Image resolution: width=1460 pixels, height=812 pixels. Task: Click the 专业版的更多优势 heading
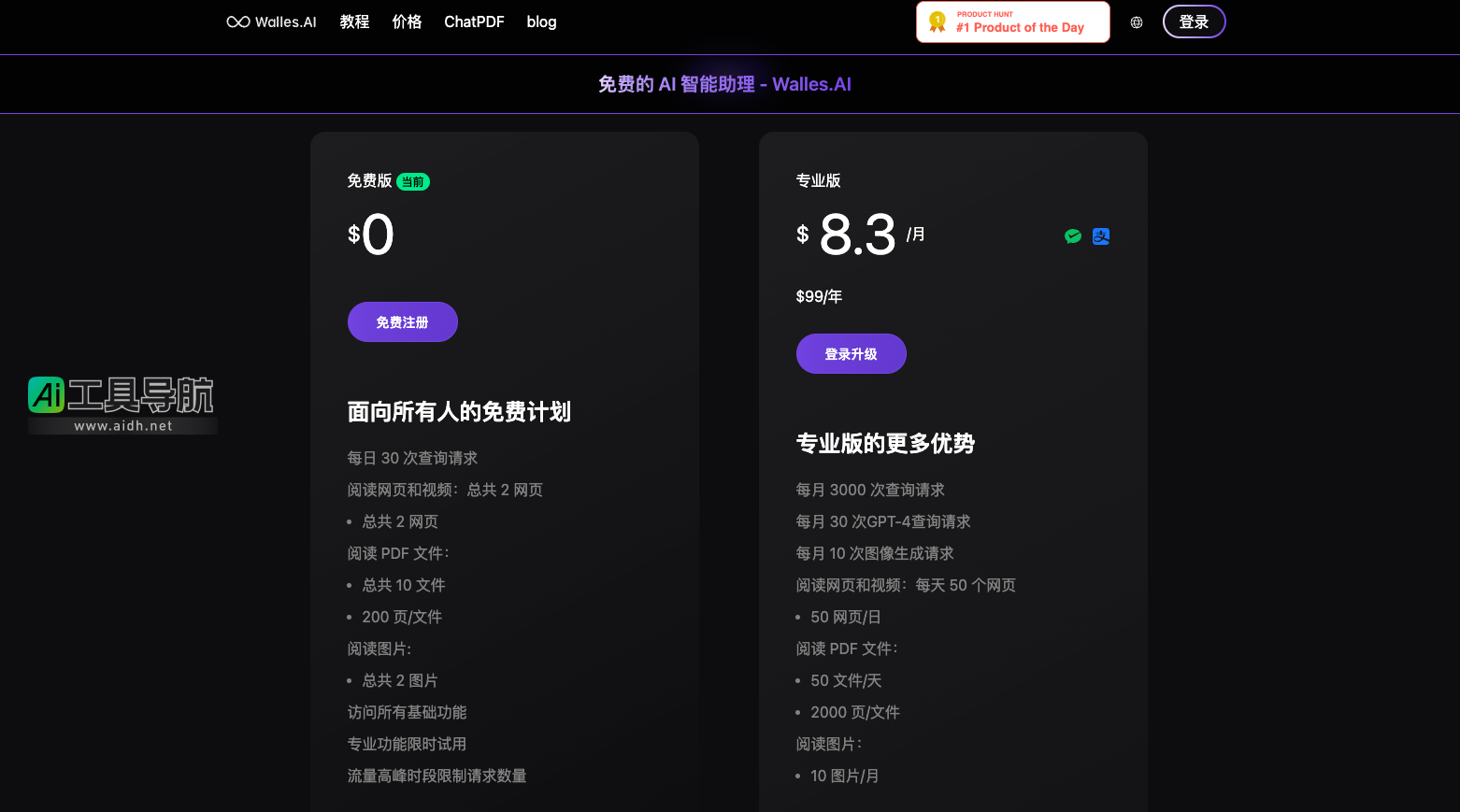[x=885, y=444]
